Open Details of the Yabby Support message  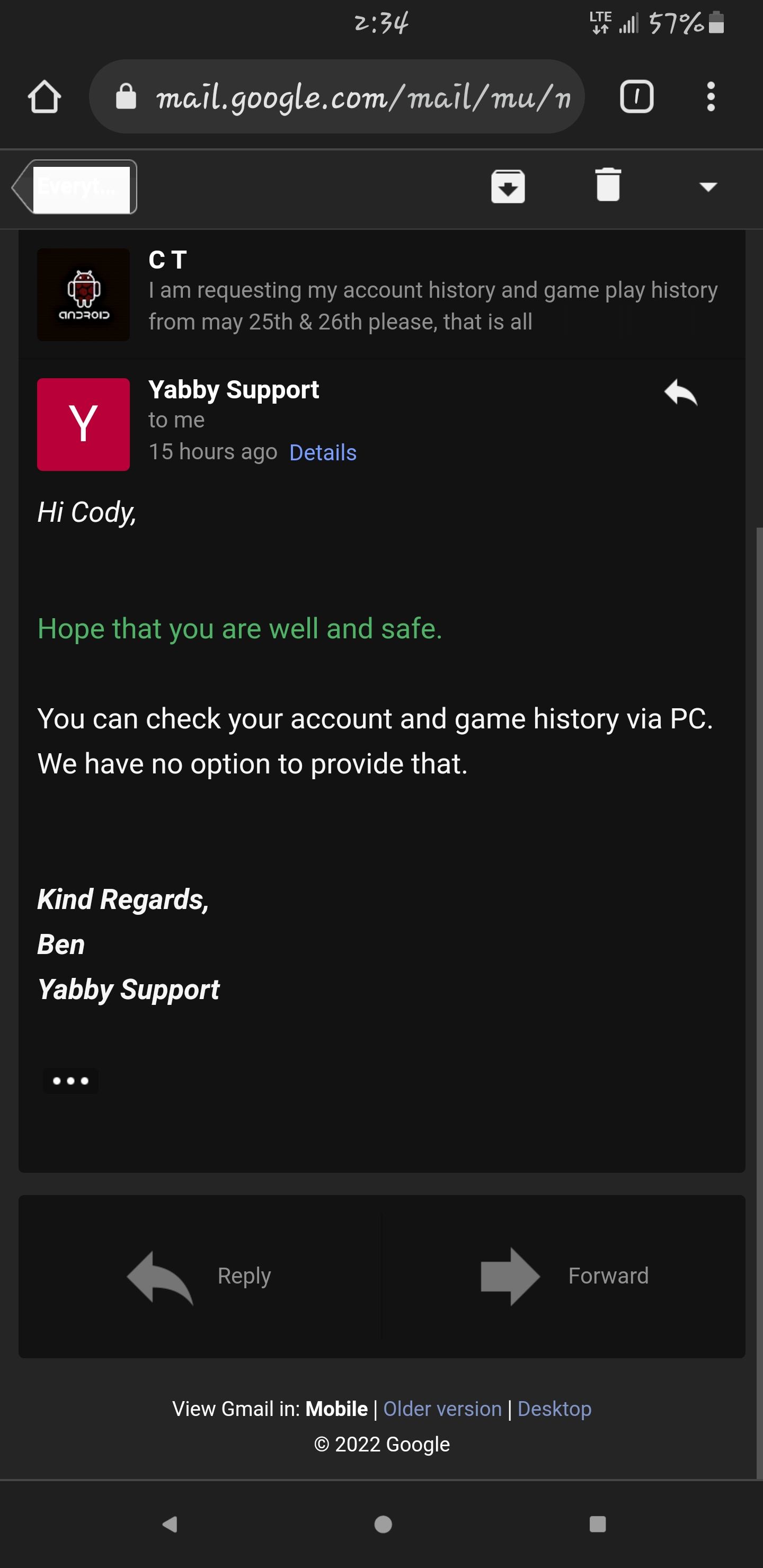click(x=323, y=453)
